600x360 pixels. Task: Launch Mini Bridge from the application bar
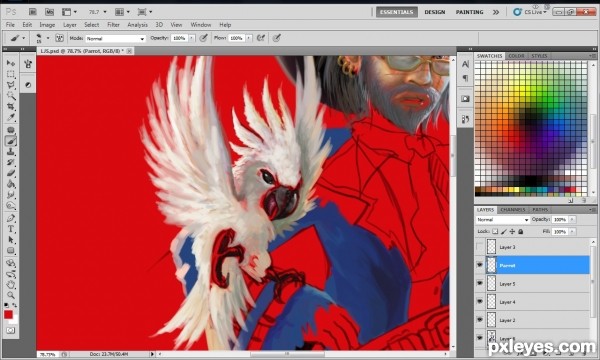tap(49, 12)
